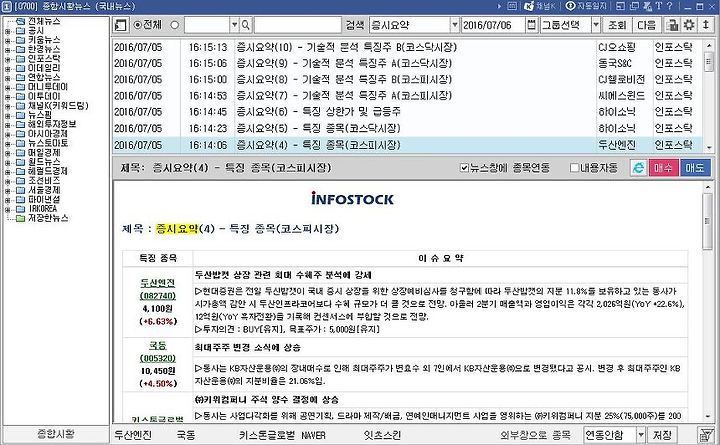Screen dimensions: 720x445
Task: Select 한경뉴스 in news tree
Action: 44,49
